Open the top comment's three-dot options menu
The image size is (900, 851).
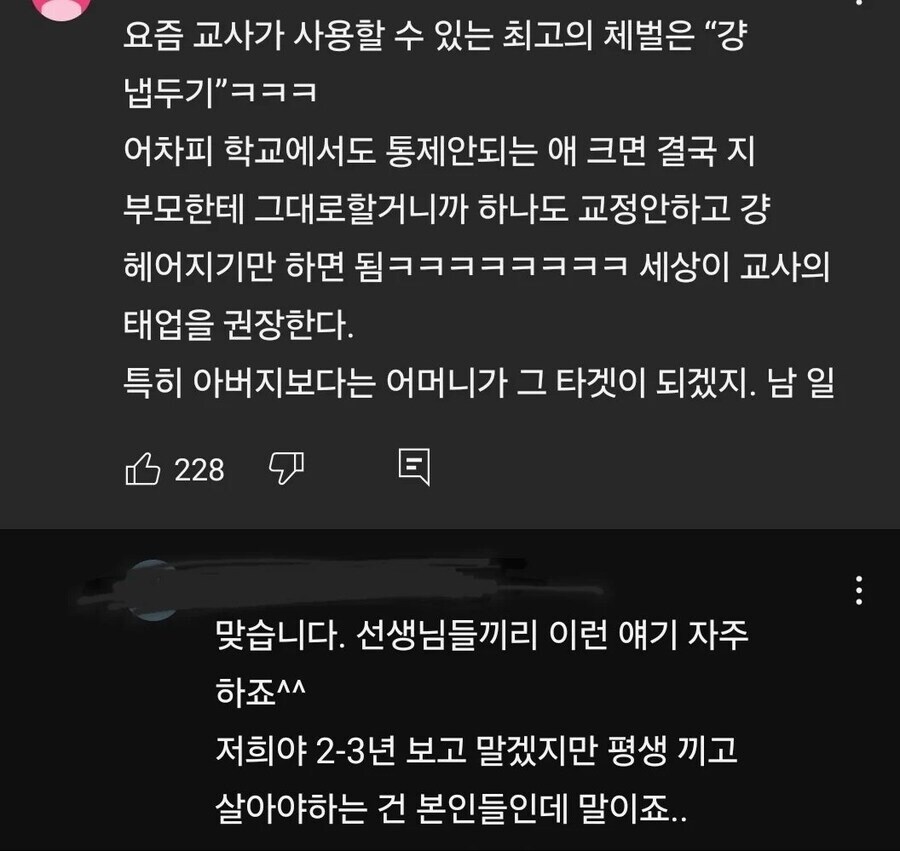coord(859,3)
